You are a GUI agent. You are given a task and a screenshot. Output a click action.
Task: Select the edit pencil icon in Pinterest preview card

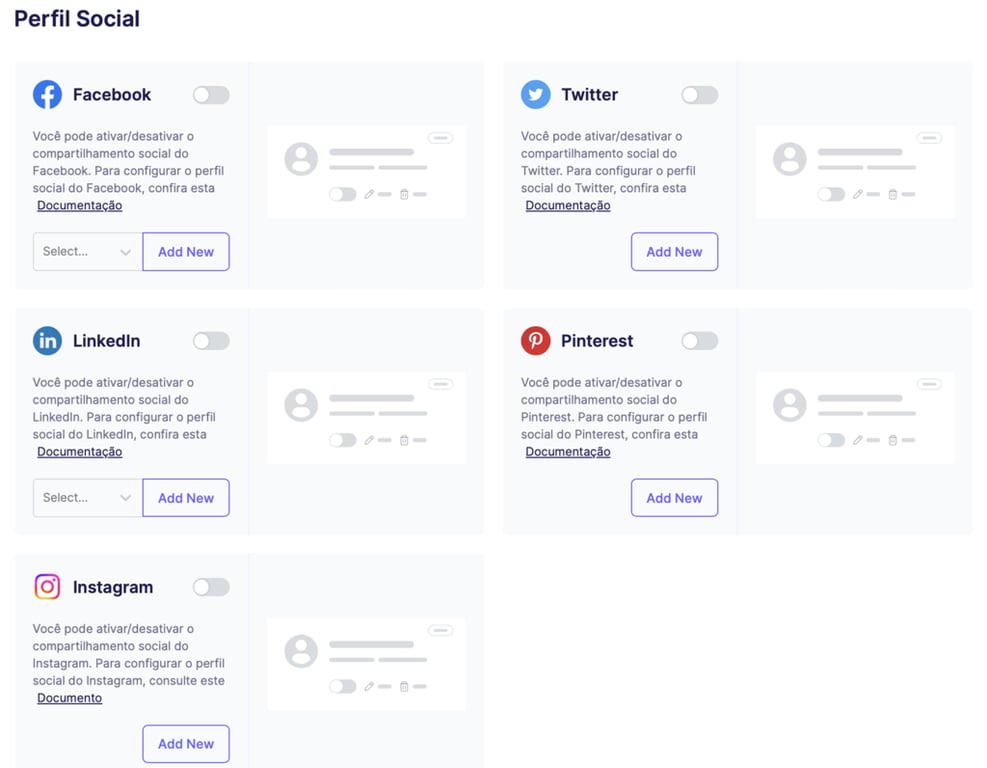pyautogui.click(x=860, y=440)
